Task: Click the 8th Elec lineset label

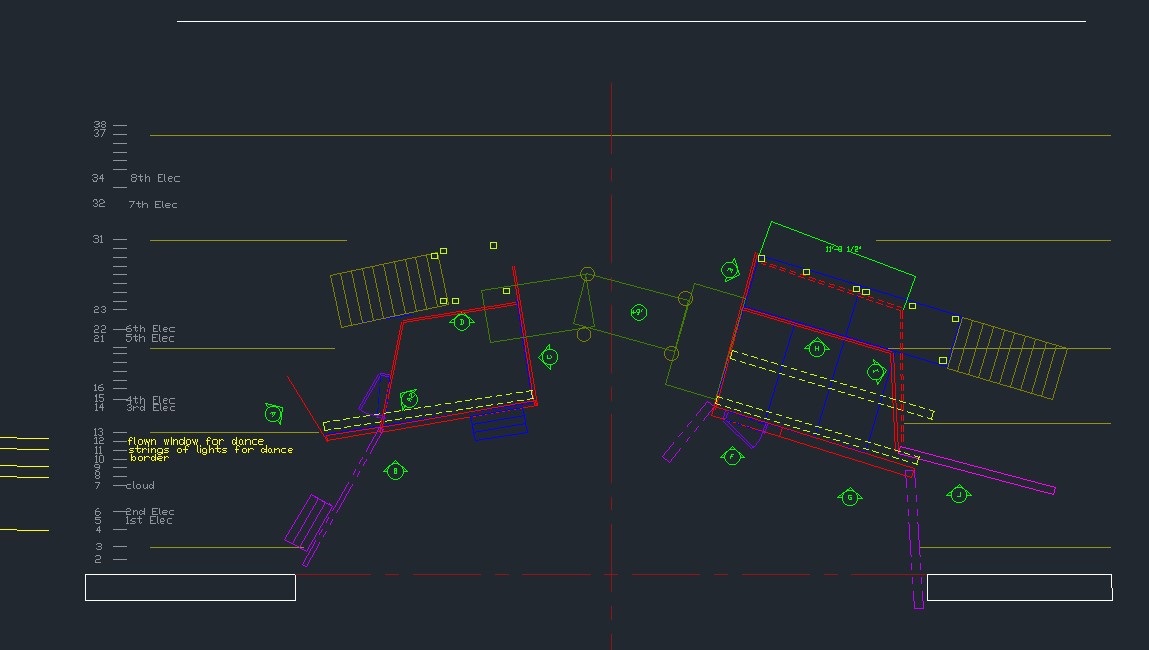Action: click(x=155, y=178)
